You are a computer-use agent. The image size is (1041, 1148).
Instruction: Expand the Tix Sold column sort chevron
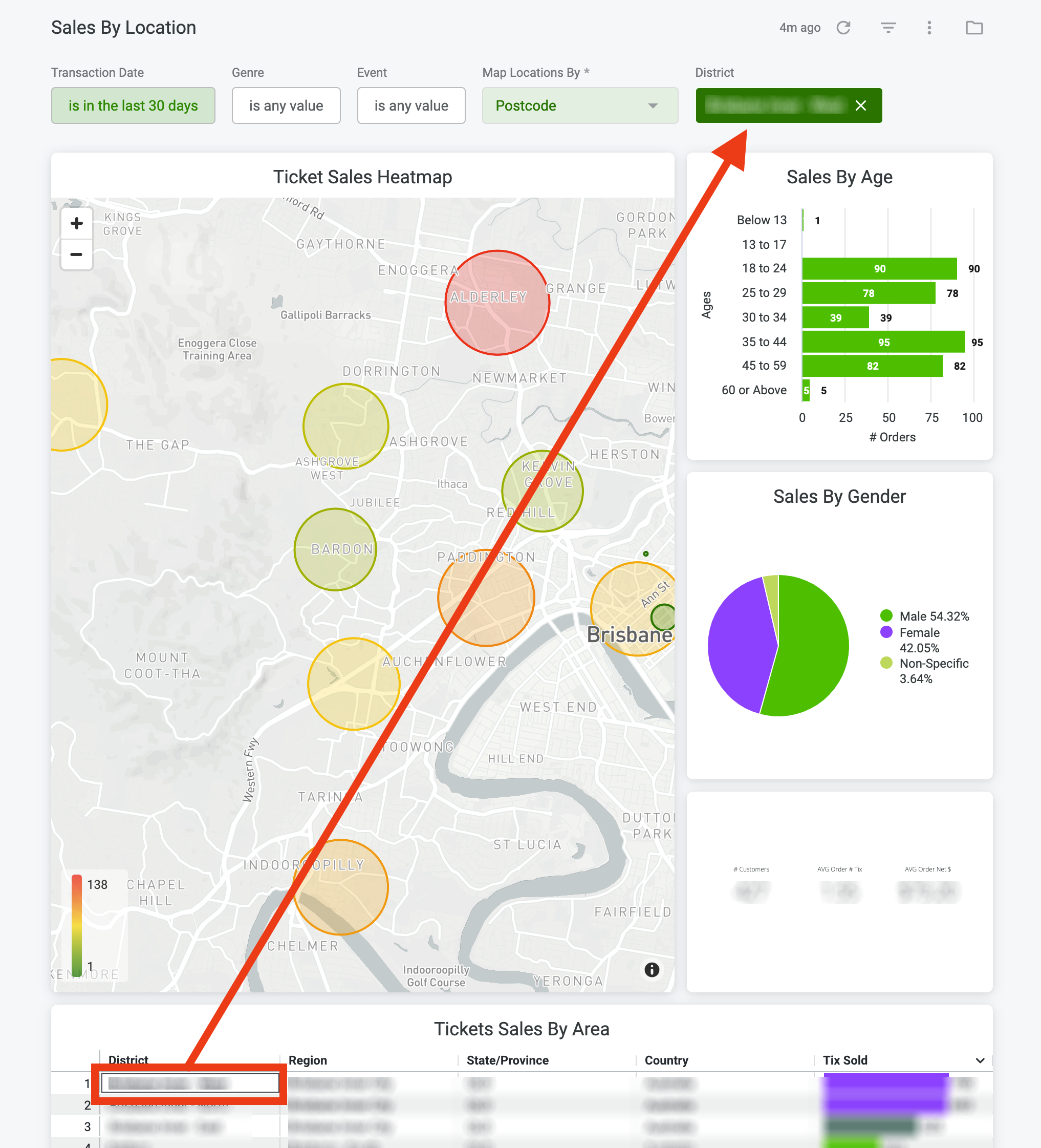[980, 1060]
